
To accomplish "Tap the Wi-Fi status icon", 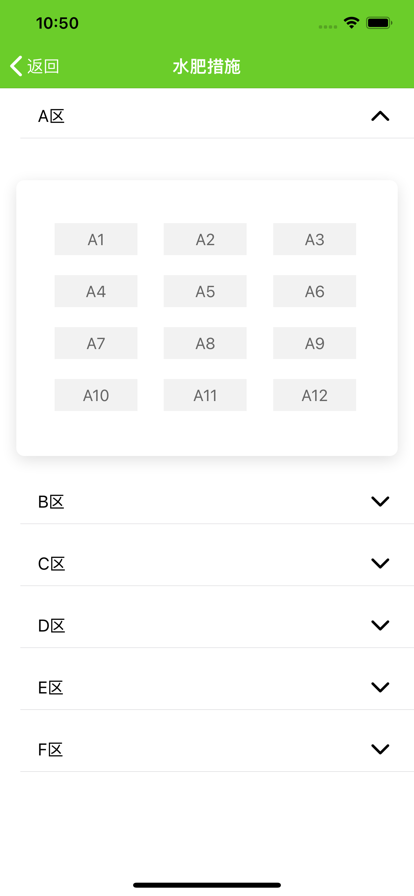I will 351,23.
